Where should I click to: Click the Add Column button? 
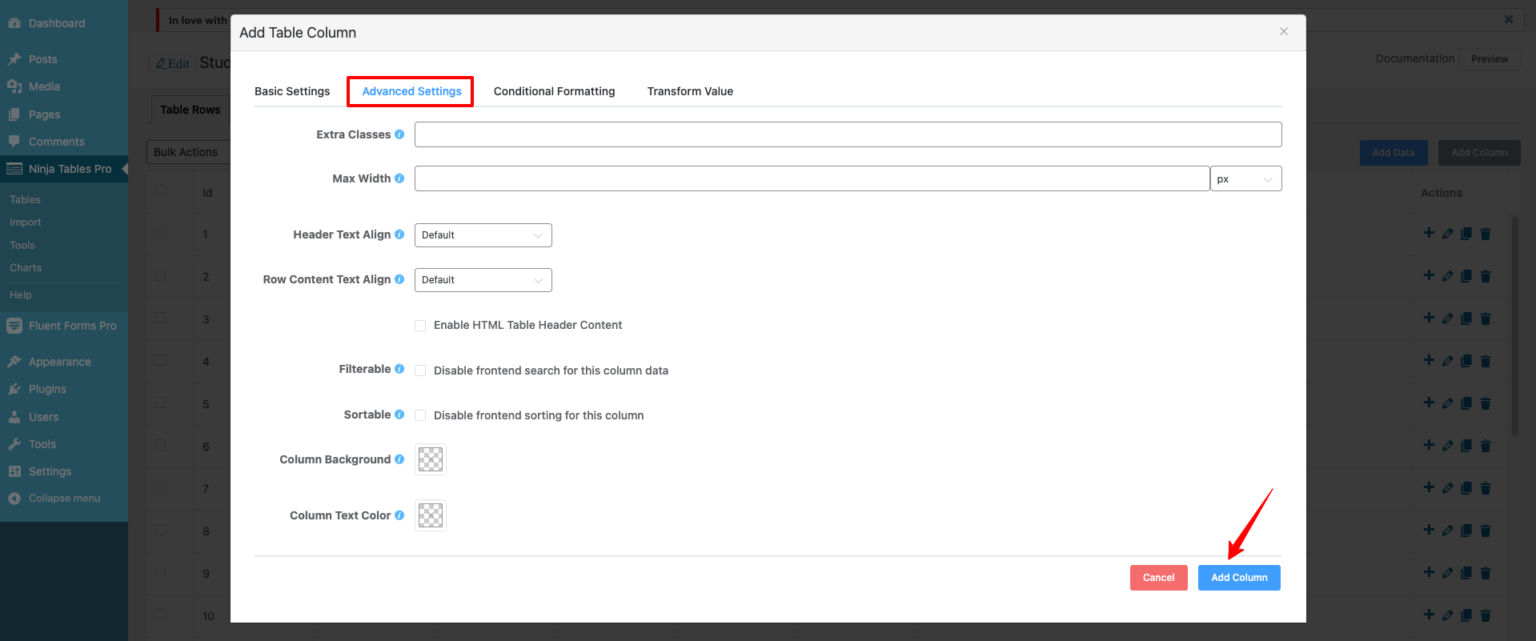click(x=1239, y=577)
